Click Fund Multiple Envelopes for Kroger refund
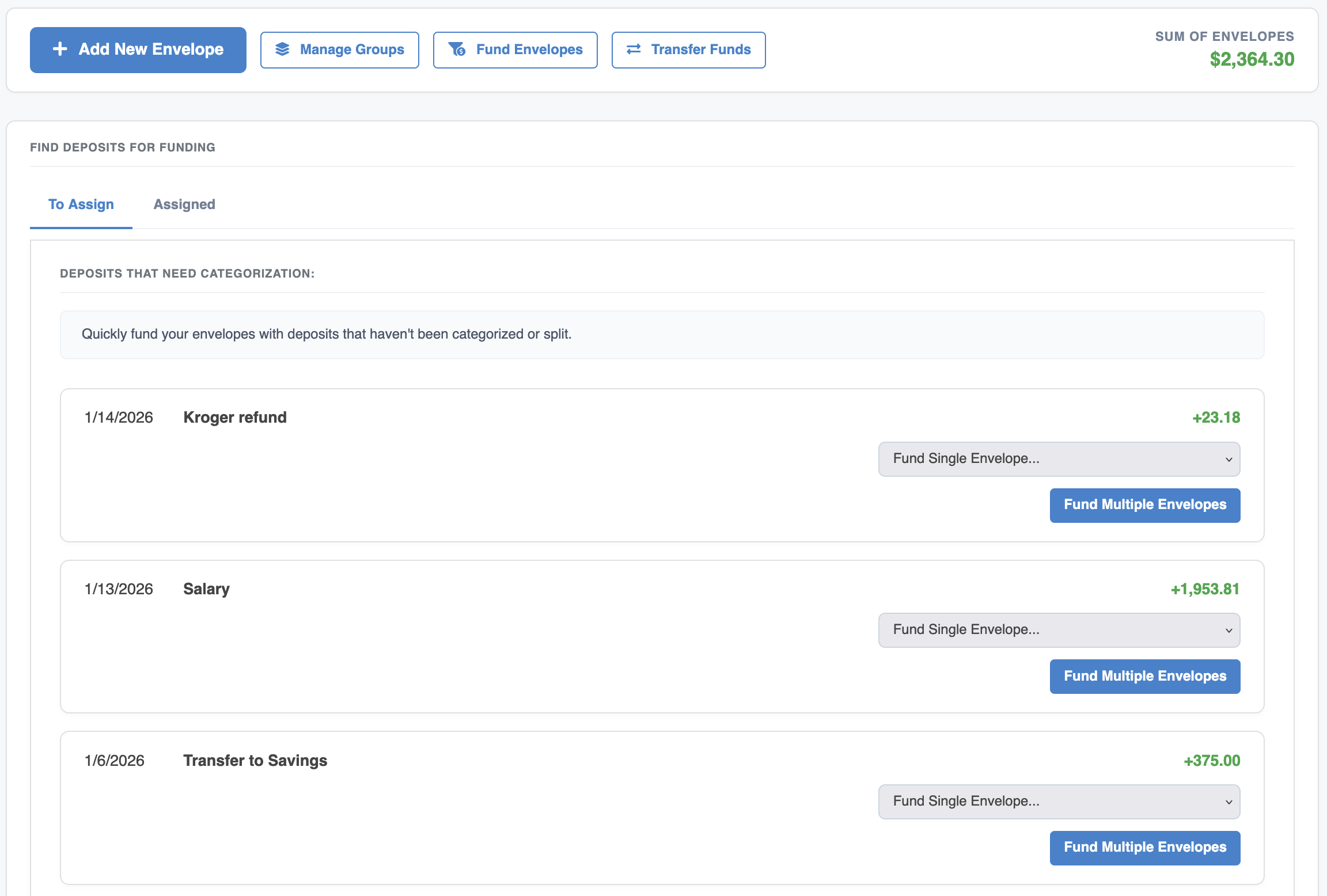 tap(1145, 505)
